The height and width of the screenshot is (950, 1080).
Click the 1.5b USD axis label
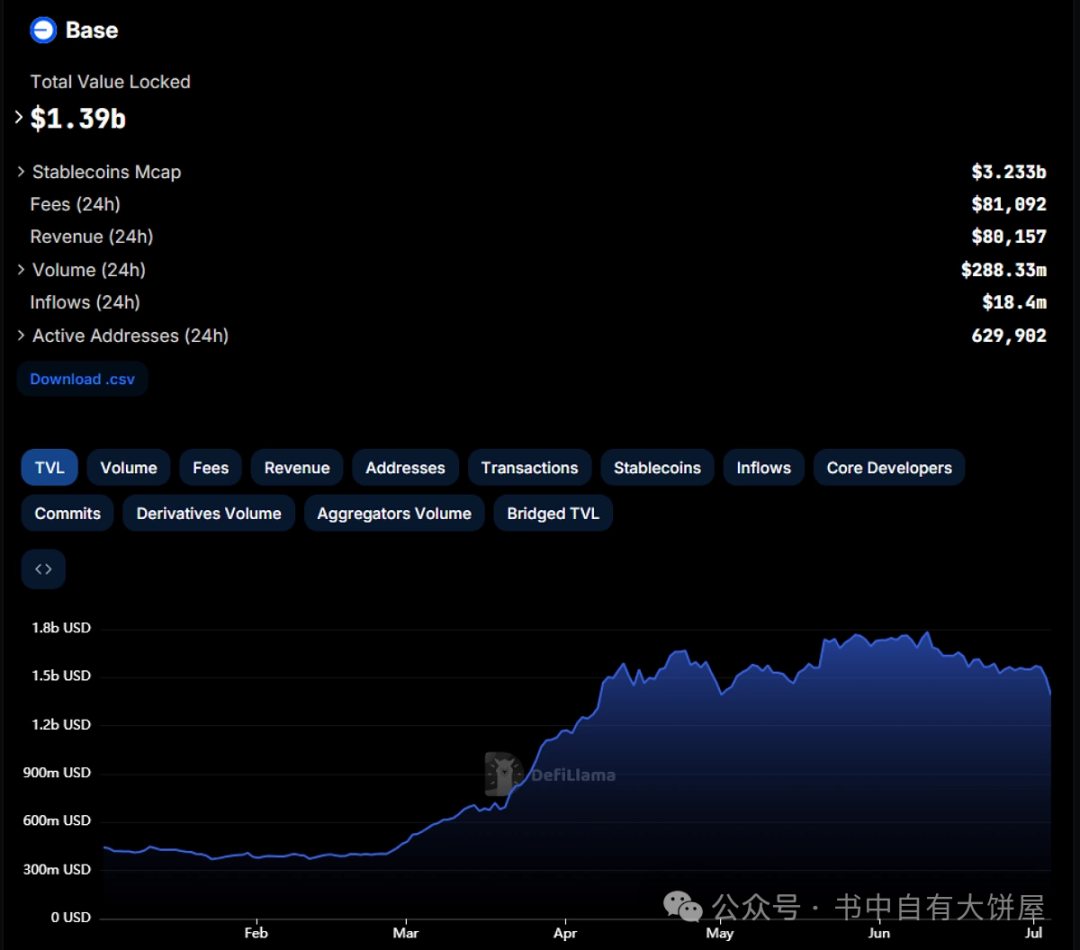pos(61,676)
